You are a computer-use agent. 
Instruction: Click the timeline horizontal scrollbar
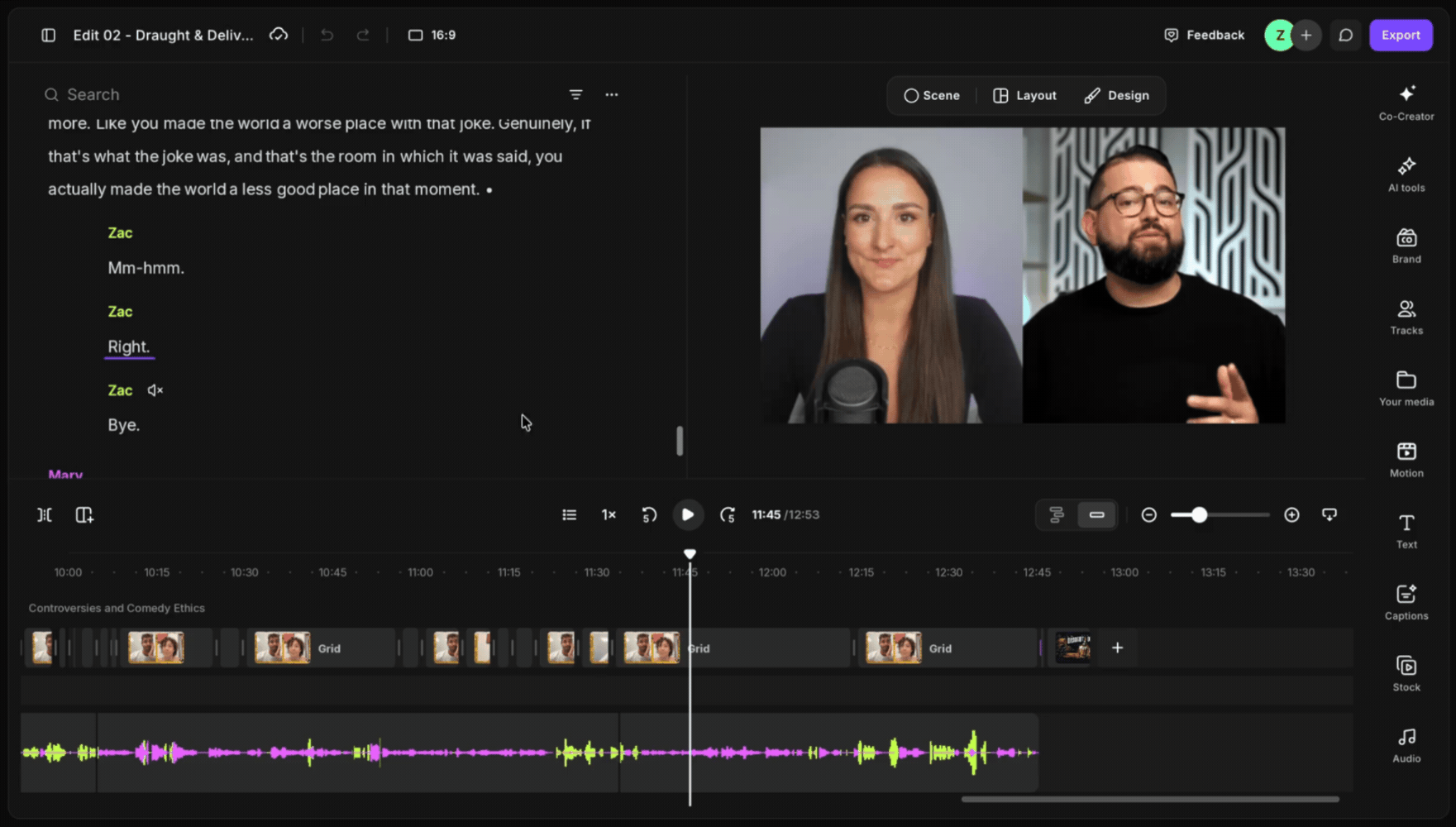1149,799
